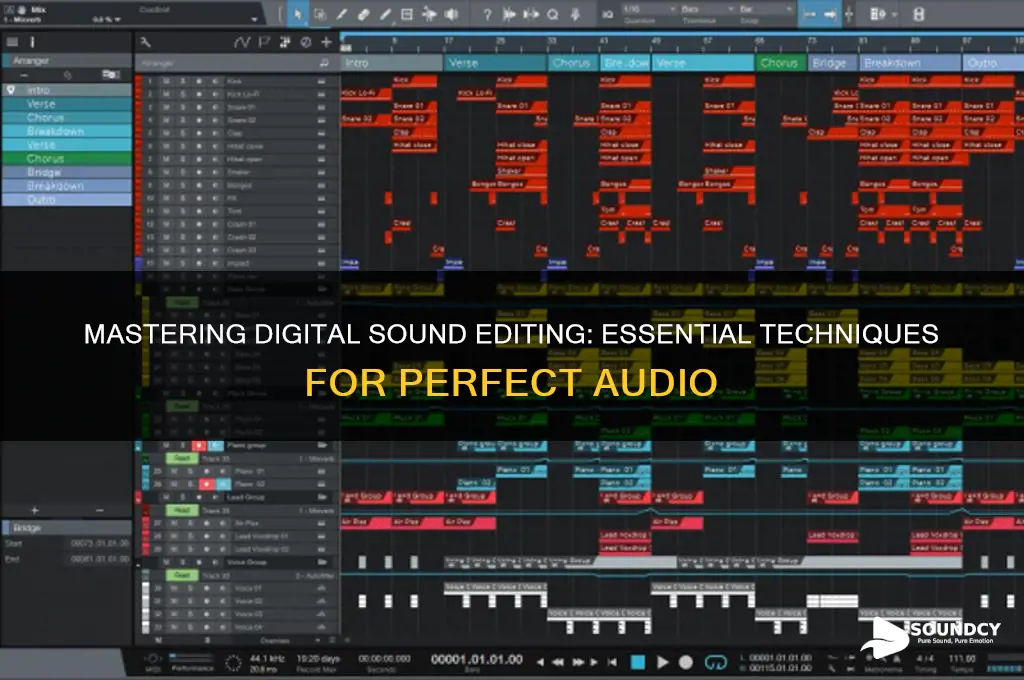
Task: Open the Snap mode dropdown
Action: [766, 9]
